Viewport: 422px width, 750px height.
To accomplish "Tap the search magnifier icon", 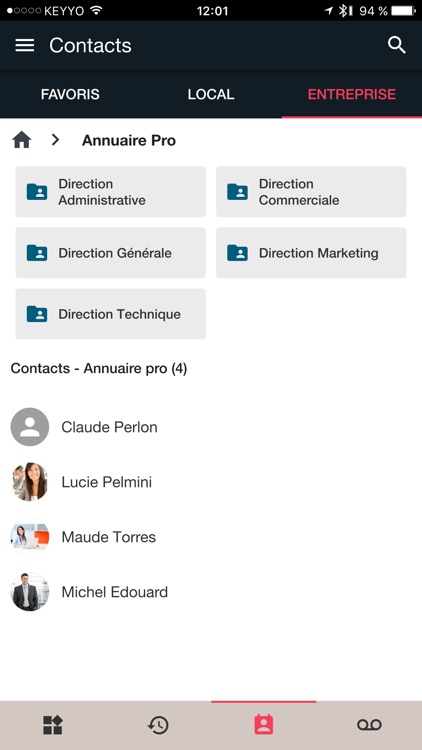I will (397, 45).
